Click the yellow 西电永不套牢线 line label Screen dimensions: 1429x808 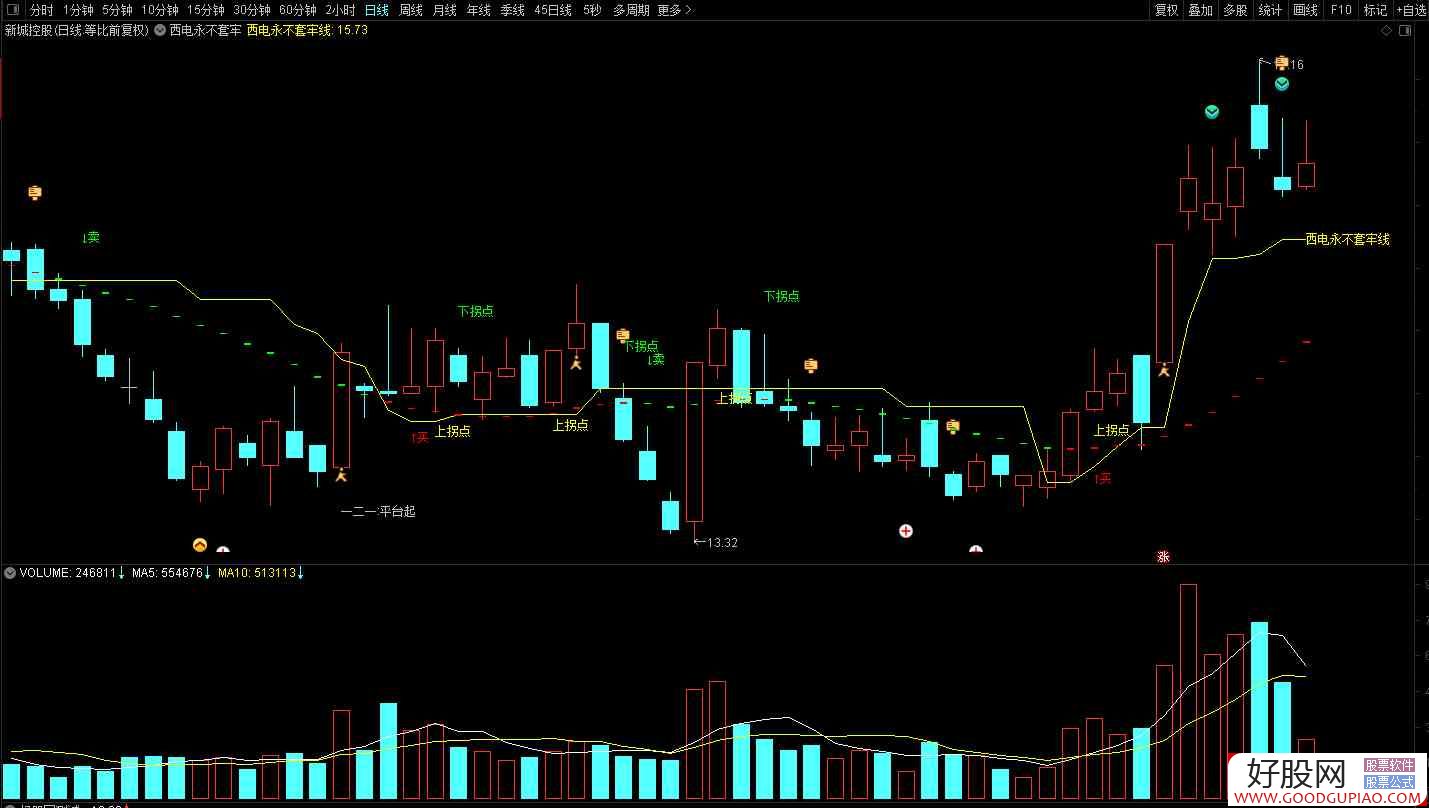point(1347,239)
